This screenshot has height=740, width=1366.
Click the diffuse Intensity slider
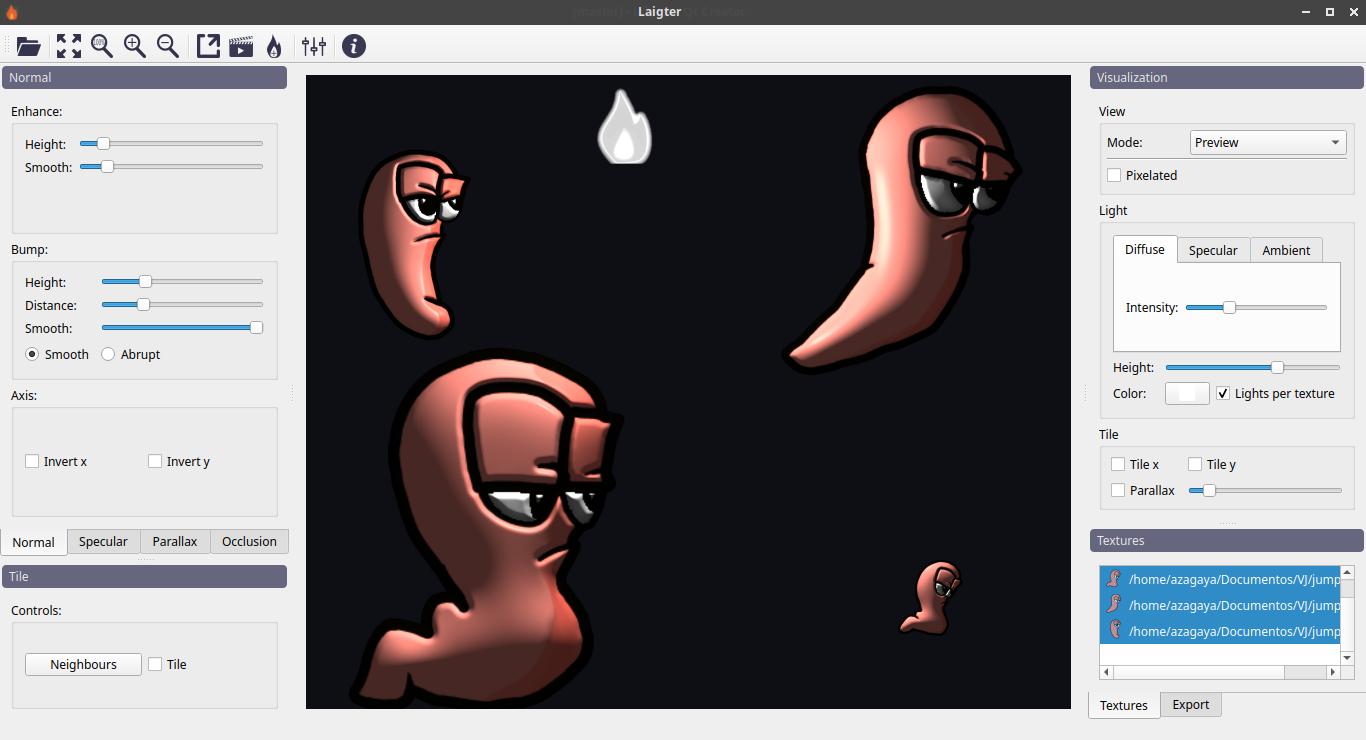pos(1256,307)
